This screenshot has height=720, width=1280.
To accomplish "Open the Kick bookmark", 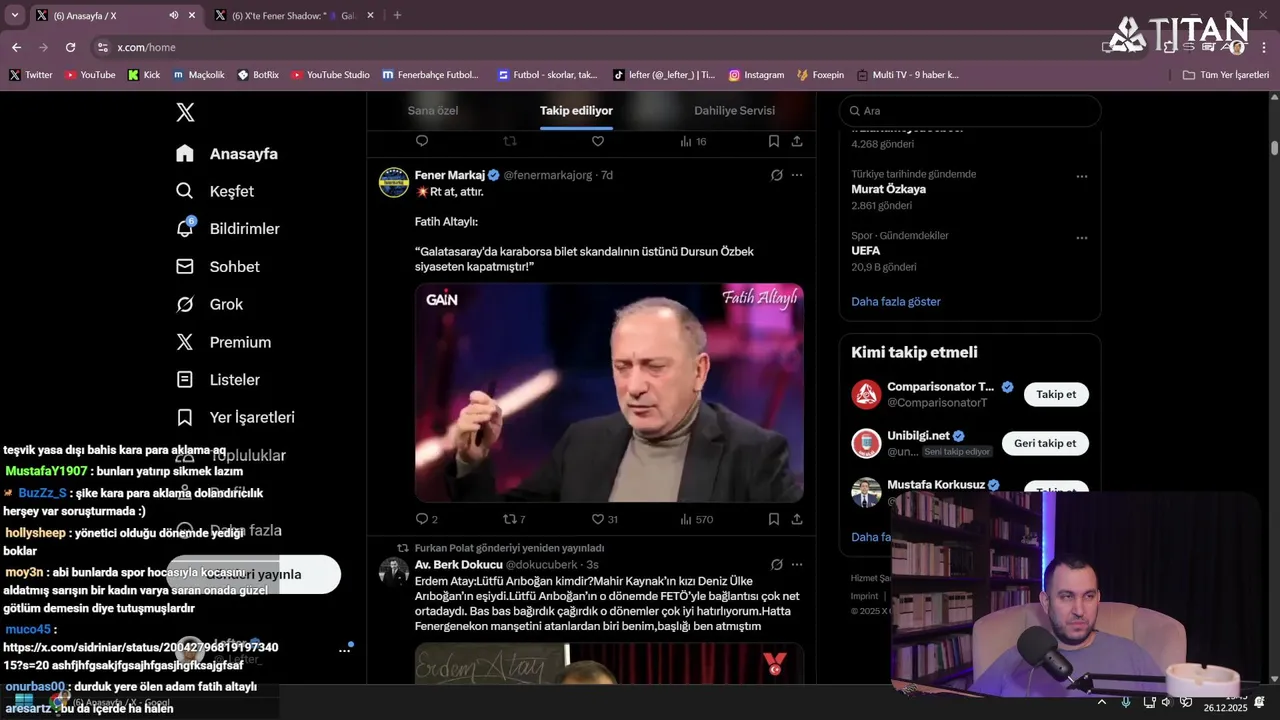I will coord(144,75).
